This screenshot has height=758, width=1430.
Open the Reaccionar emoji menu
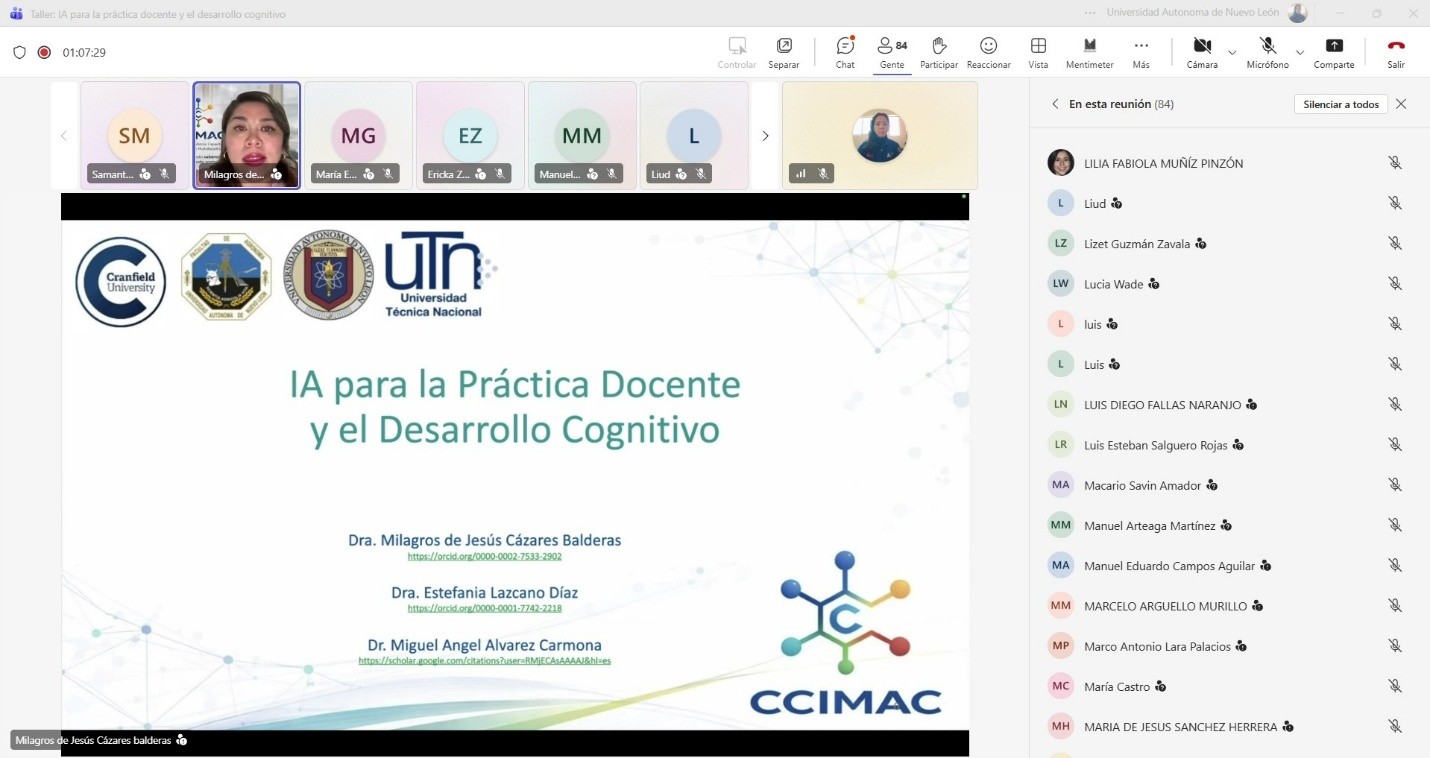click(x=988, y=46)
